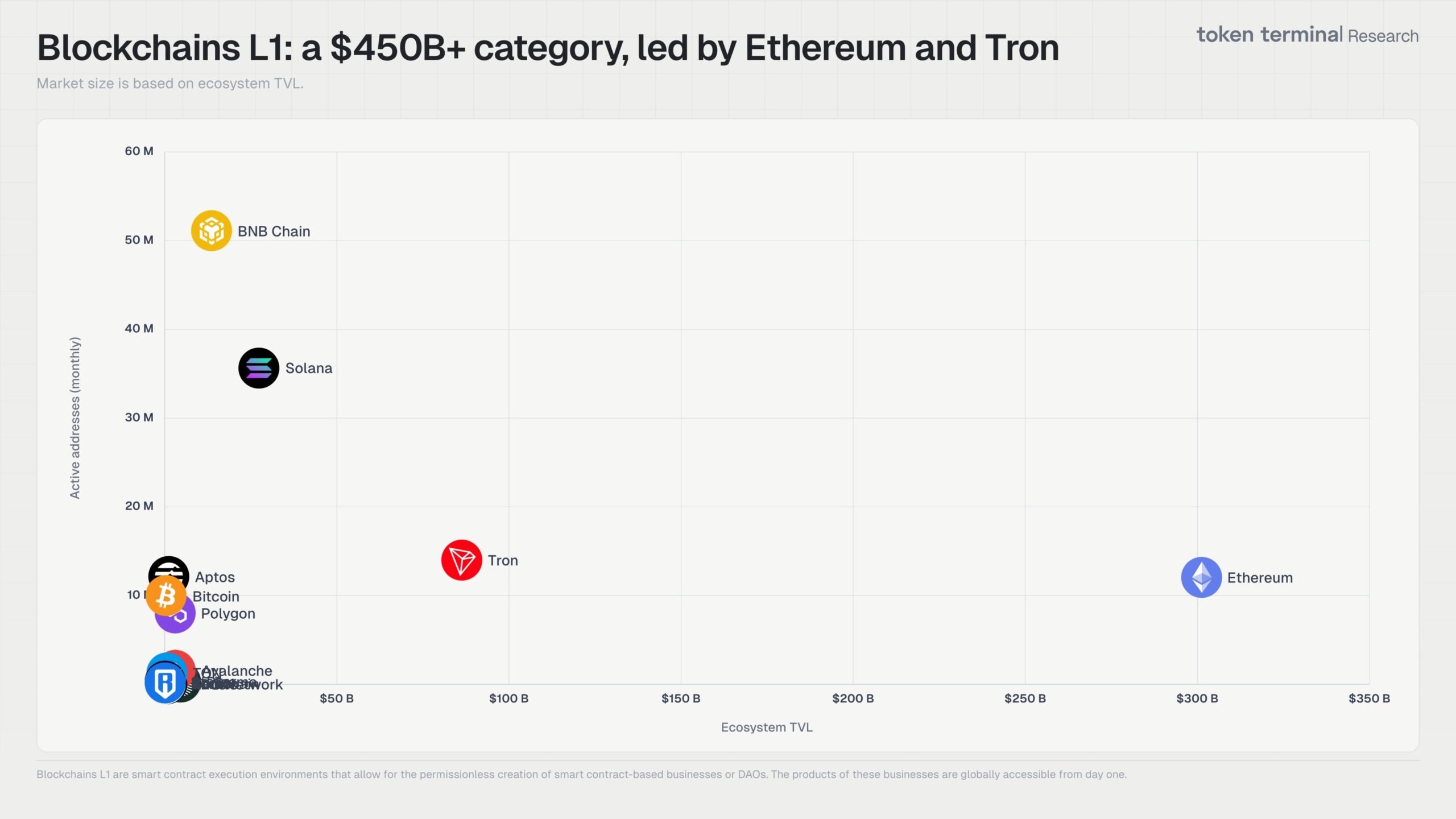Screen dimensions: 1456x819
Task: Select the orange Bitcoin logo marker
Action: tap(166, 596)
